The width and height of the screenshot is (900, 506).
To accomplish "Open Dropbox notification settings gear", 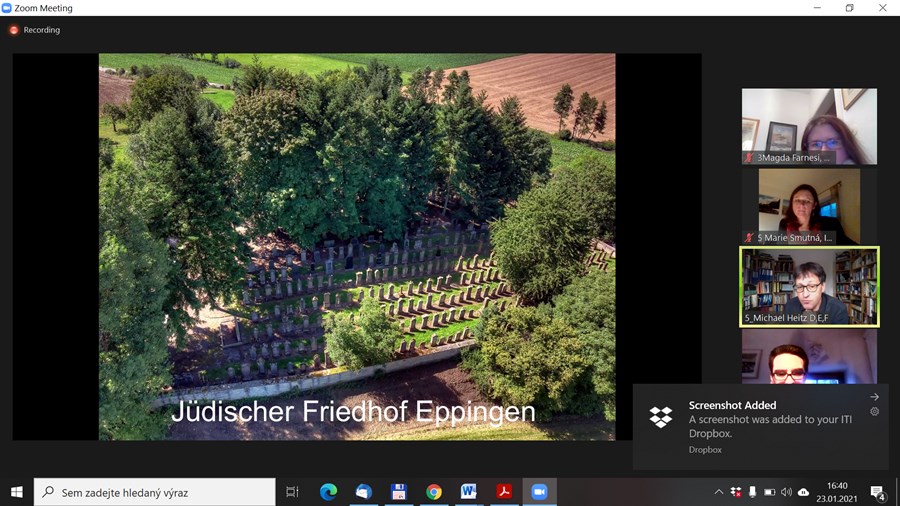I will click(874, 412).
